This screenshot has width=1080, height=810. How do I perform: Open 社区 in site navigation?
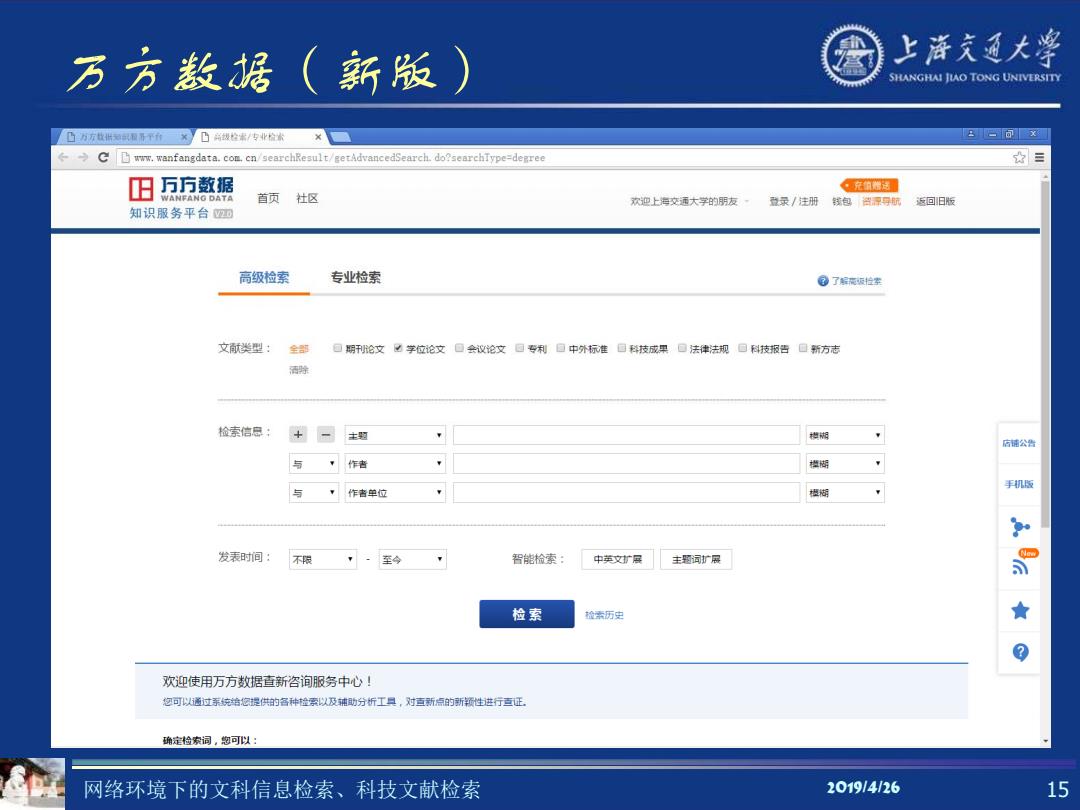(307, 198)
